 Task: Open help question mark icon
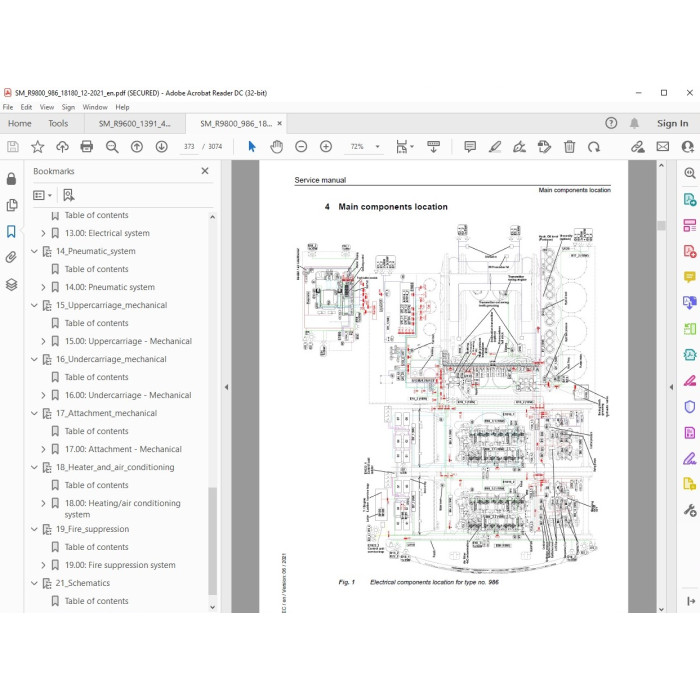[x=611, y=123]
